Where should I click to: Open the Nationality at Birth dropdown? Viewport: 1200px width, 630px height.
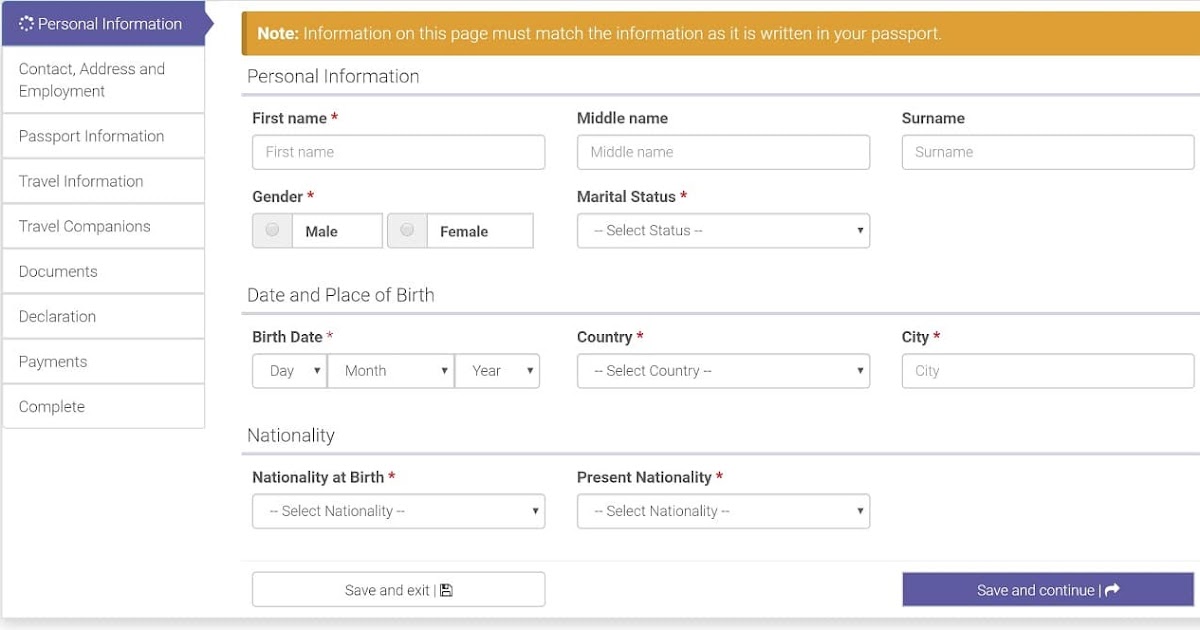pyautogui.click(x=398, y=511)
